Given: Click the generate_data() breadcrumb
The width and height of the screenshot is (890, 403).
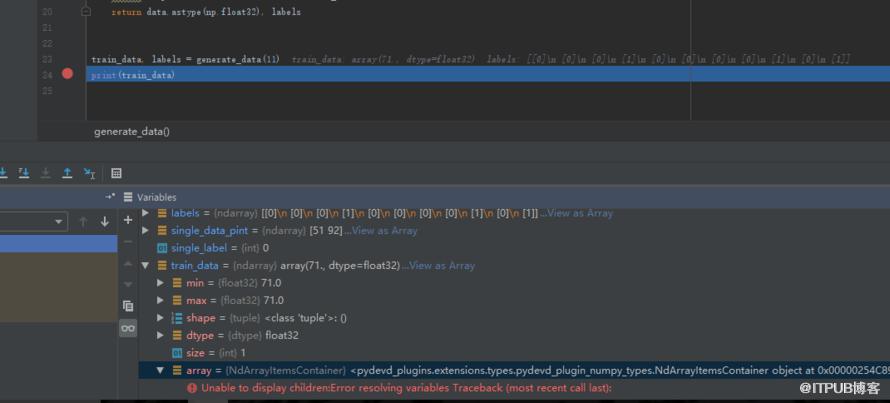Looking at the screenshot, I should pyautogui.click(x=132, y=132).
